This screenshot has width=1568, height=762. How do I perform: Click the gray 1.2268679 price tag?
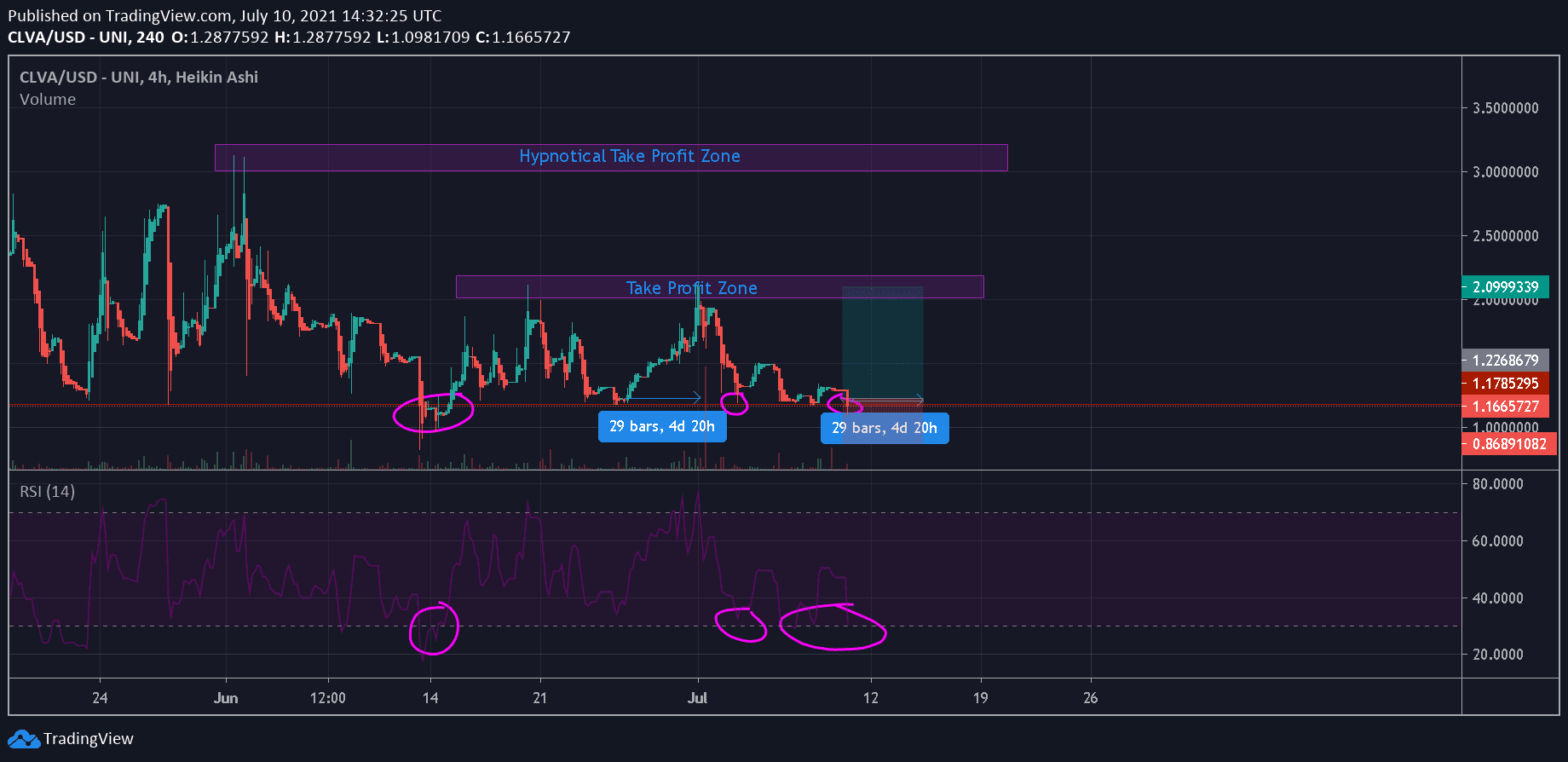[1505, 361]
